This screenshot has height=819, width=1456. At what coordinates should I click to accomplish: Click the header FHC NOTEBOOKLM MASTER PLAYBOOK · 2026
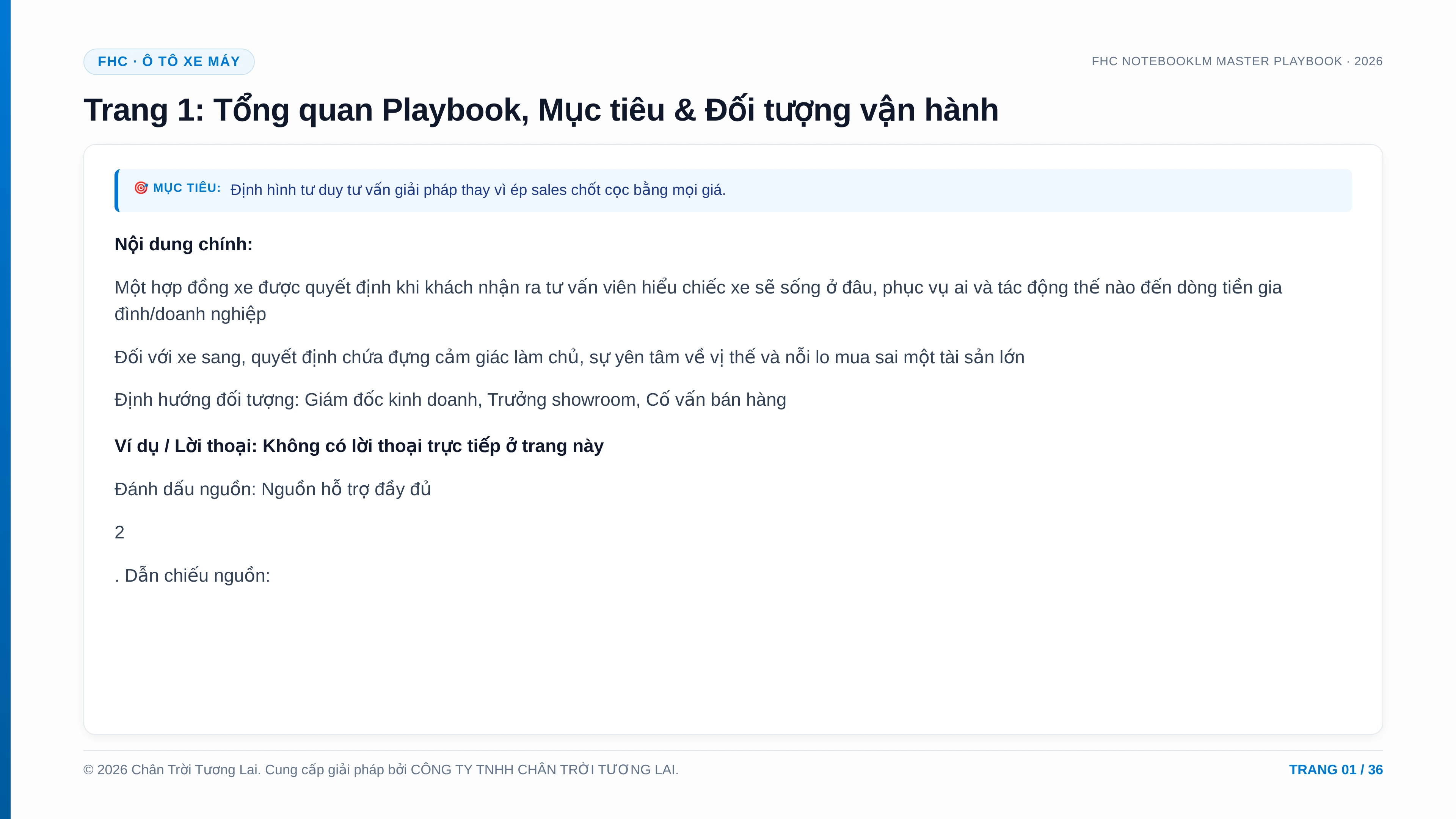1237,61
